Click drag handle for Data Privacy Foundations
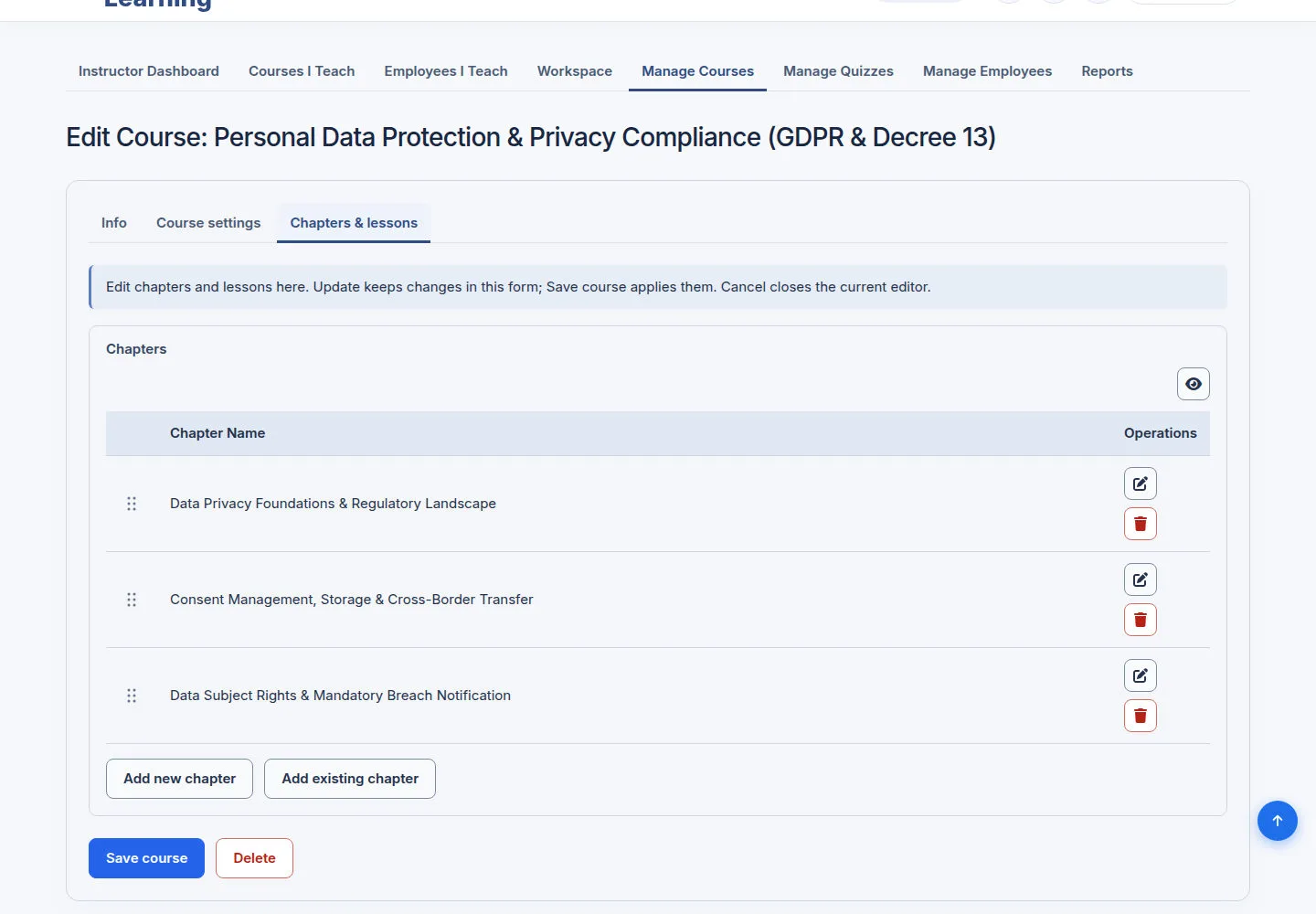The image size is (1316, 914). (x=132, y=504)
